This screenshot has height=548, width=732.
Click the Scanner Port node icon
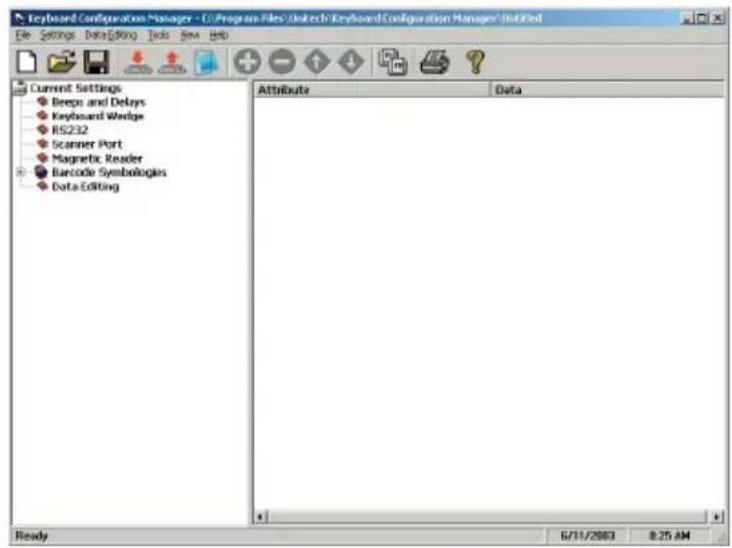(x=42, y=143)
